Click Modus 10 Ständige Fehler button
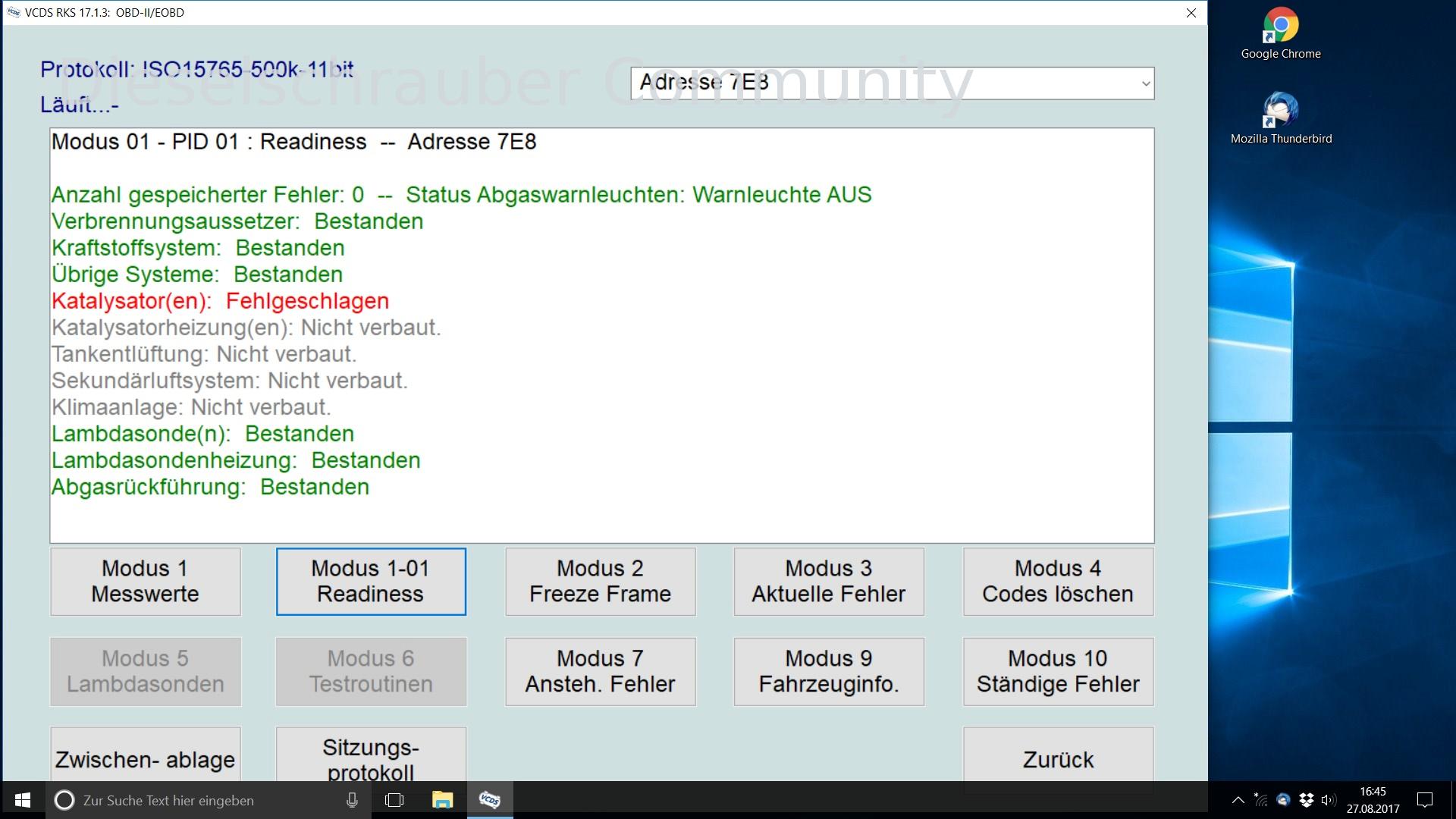The image size is (1456, 819). pos(1057,671)
